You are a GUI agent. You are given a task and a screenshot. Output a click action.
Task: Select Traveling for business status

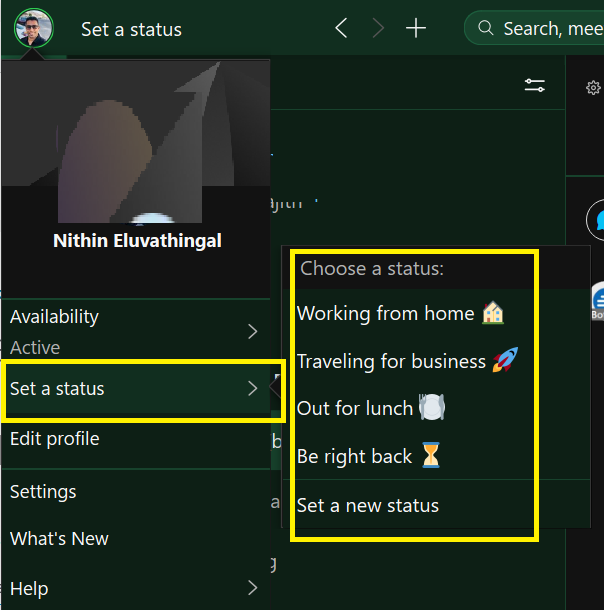407,361
